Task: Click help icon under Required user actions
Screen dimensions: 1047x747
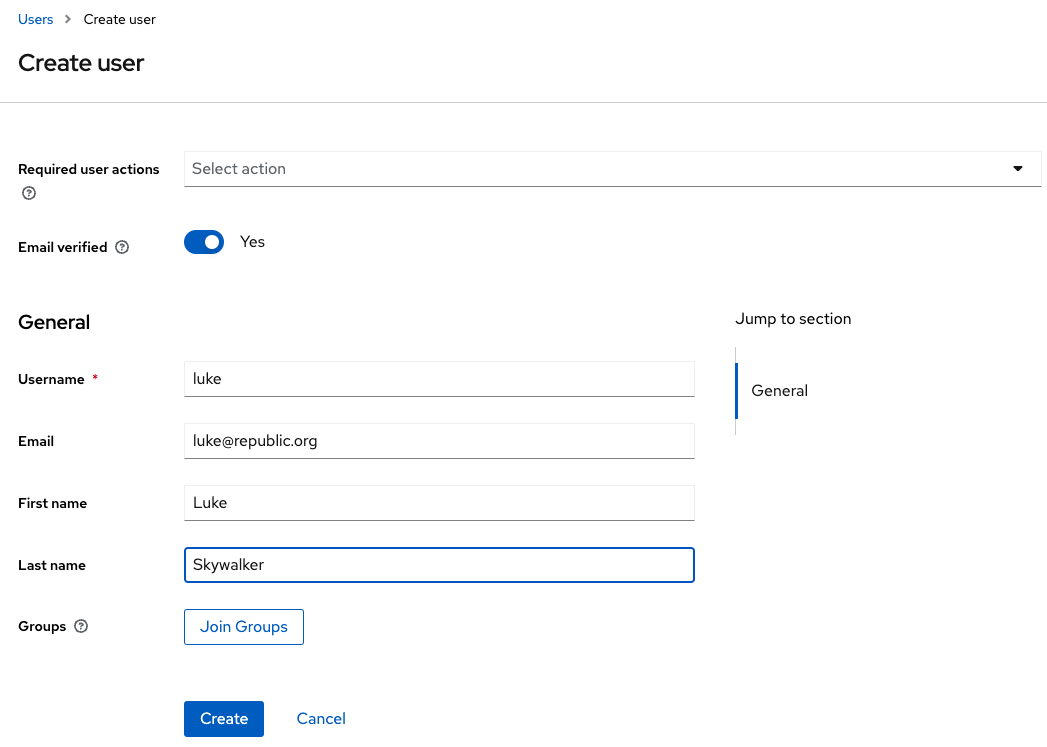Action: click(29, 194)
